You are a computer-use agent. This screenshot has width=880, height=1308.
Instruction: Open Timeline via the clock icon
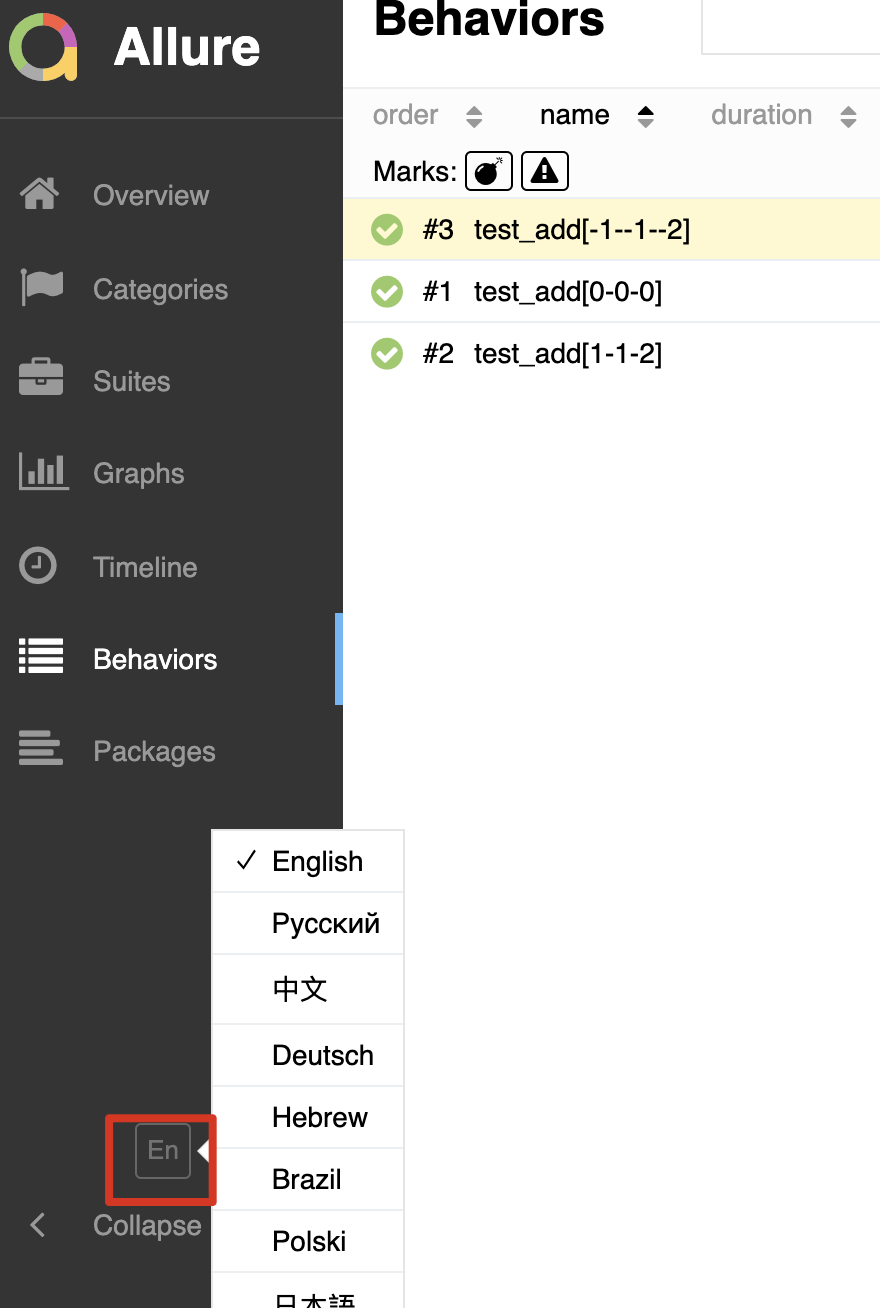[39, 566]
